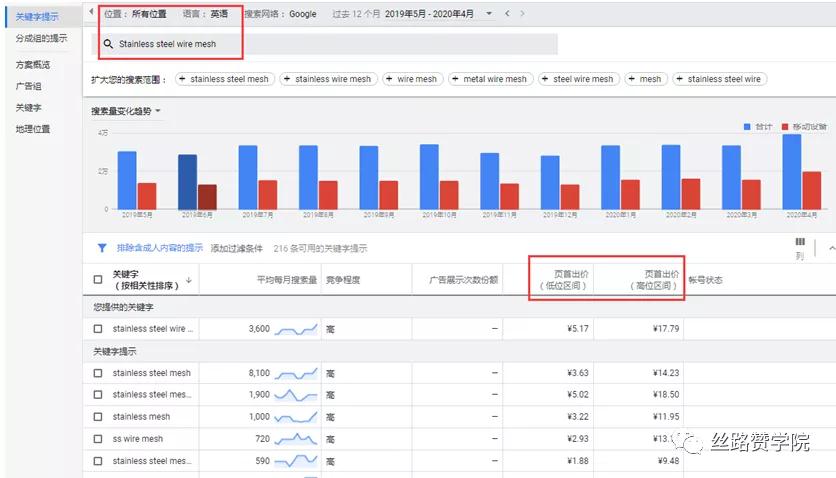Collapse the chart panel chevron
This screenshot has height=478, width=836.
pos(832,248)
